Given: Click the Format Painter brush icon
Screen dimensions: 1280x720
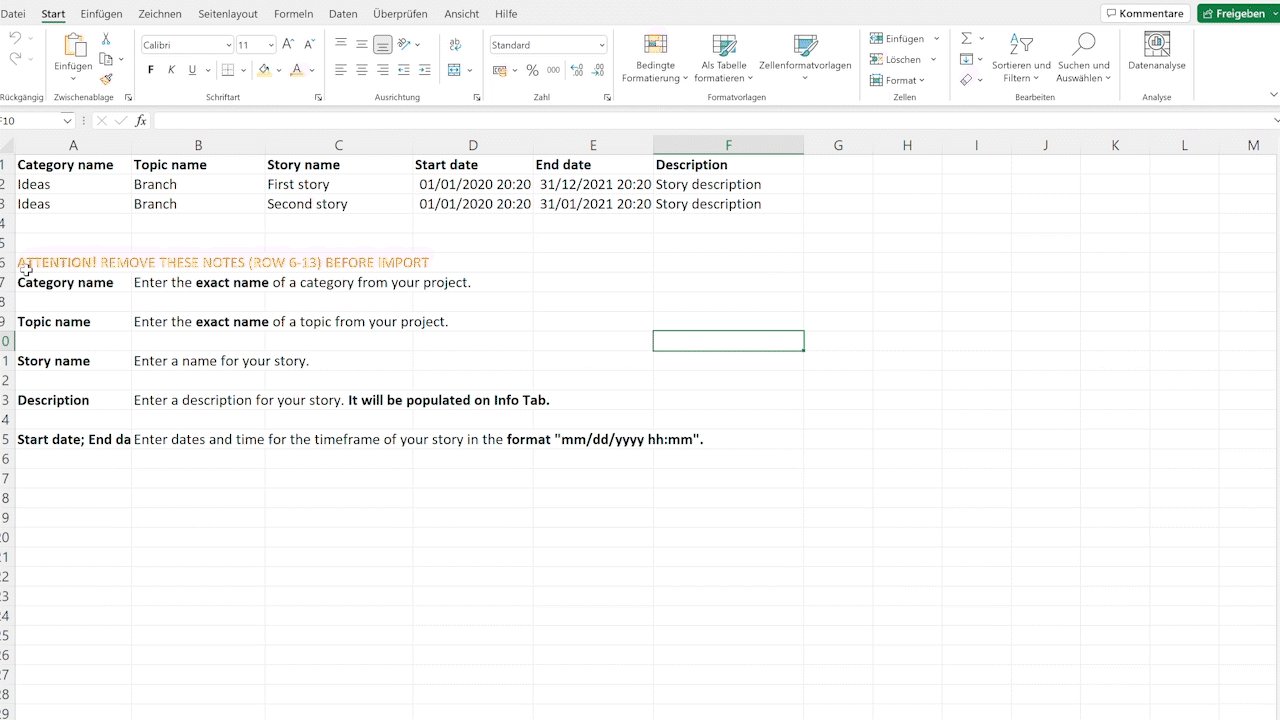Looking at the screenshot, I should (x=106, y=79).
